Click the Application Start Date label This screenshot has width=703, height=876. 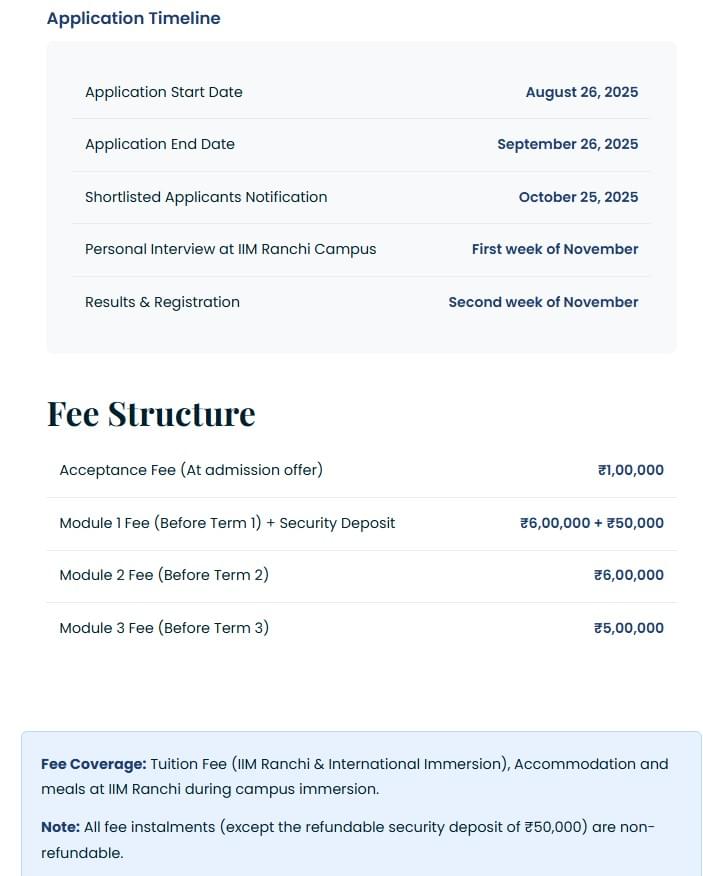point(164,92)
